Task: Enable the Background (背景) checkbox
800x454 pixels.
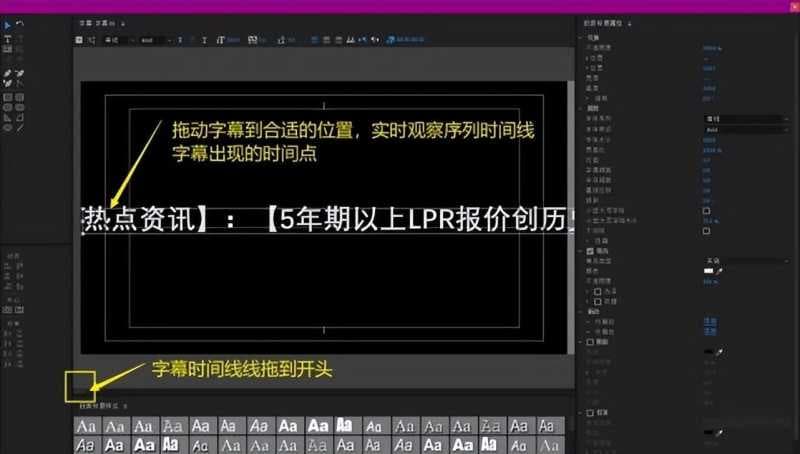Action: [590, 413]
